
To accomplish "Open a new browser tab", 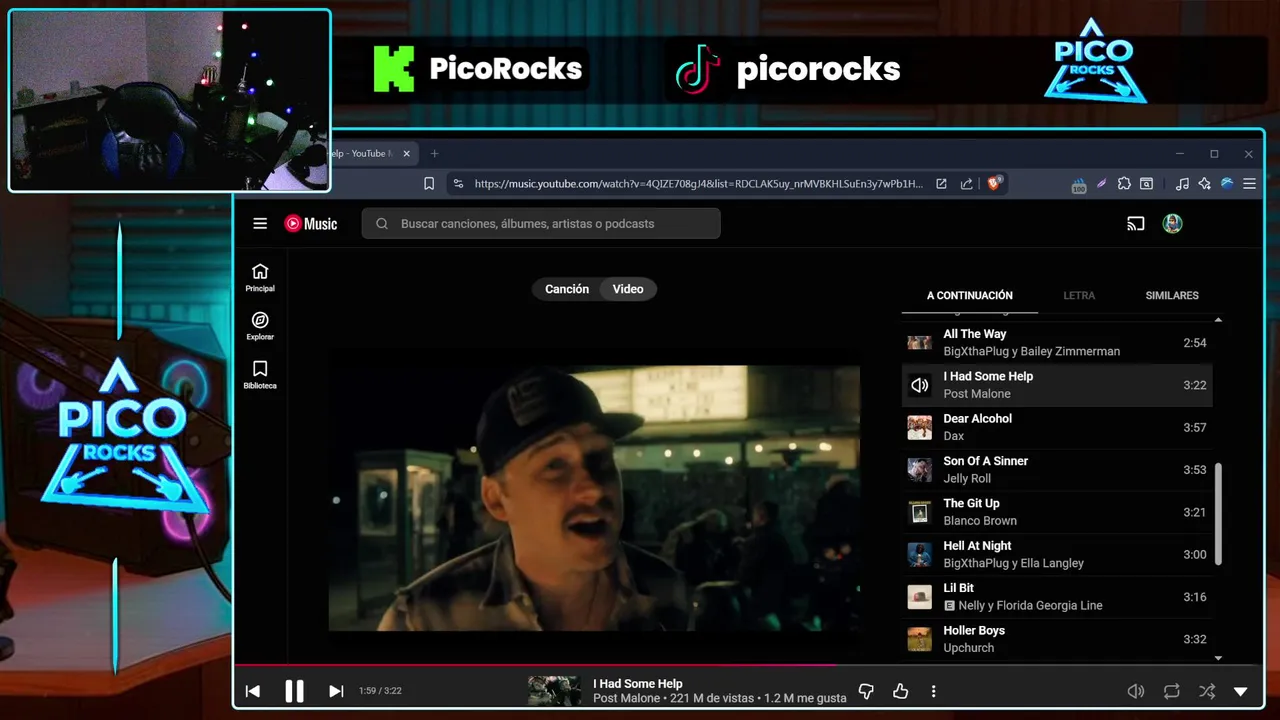I will click(434, 154).
